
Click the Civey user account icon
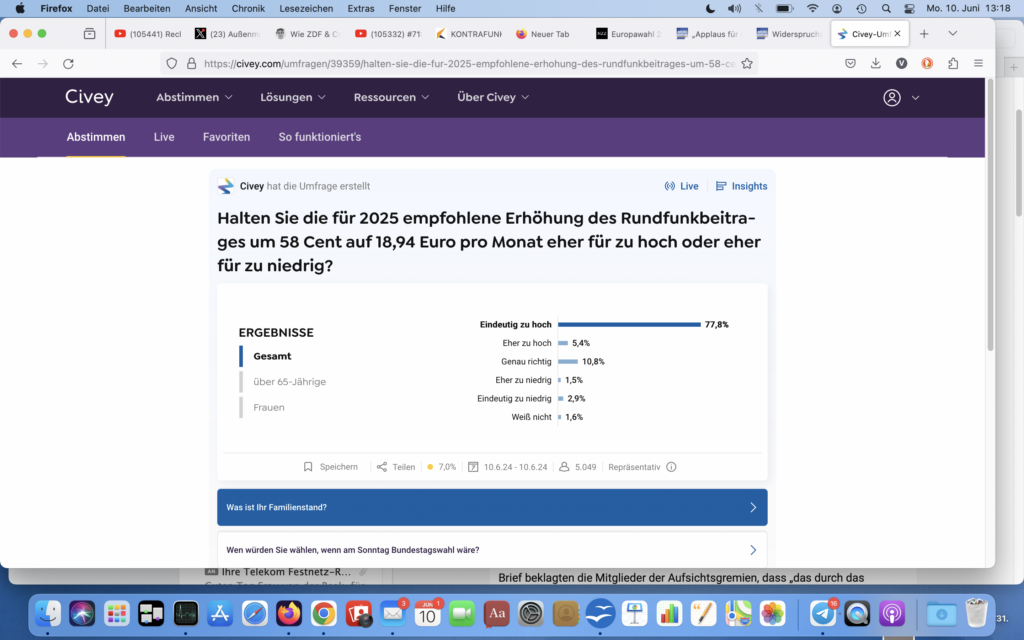click(x=892, y=98)
